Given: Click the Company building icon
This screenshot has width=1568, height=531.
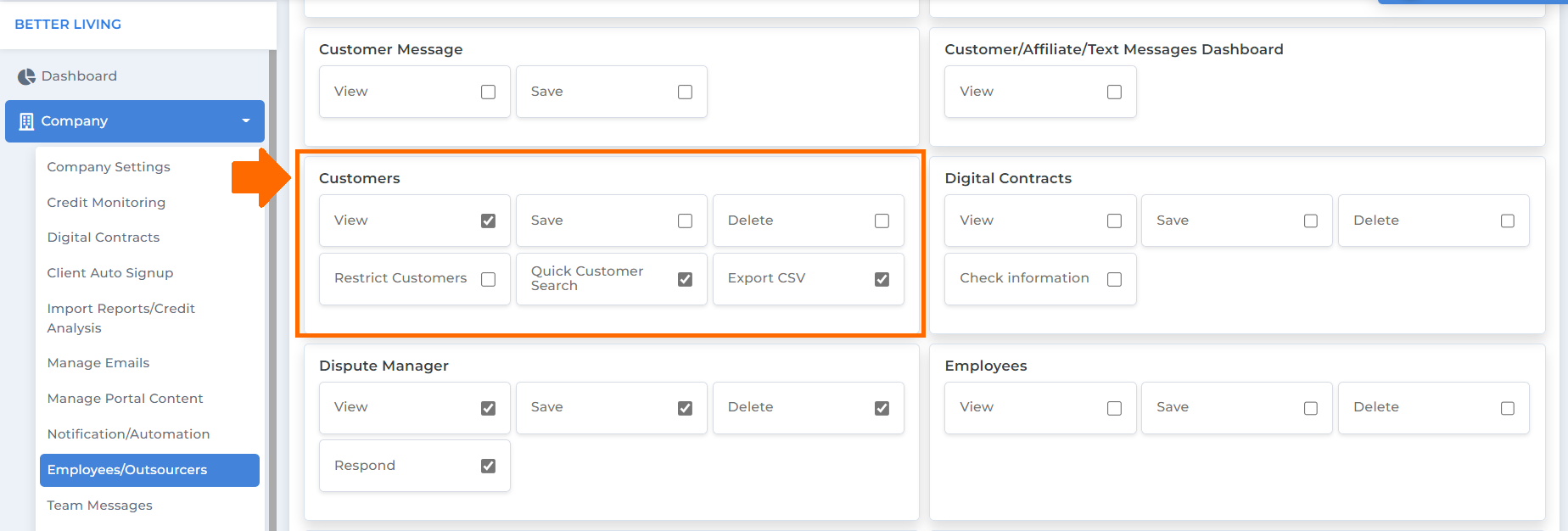Looking at the screenshot, I should point(26,121).
